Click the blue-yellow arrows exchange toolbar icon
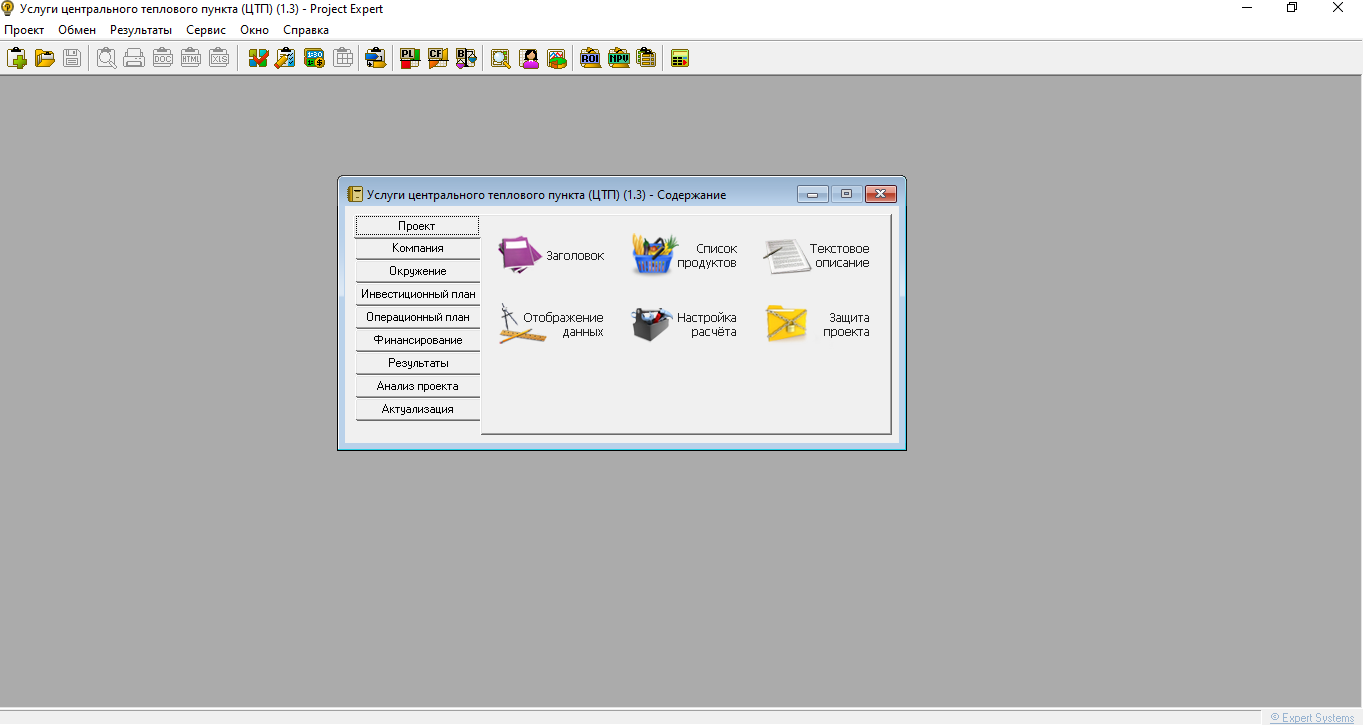 click(x=375, y=58)
